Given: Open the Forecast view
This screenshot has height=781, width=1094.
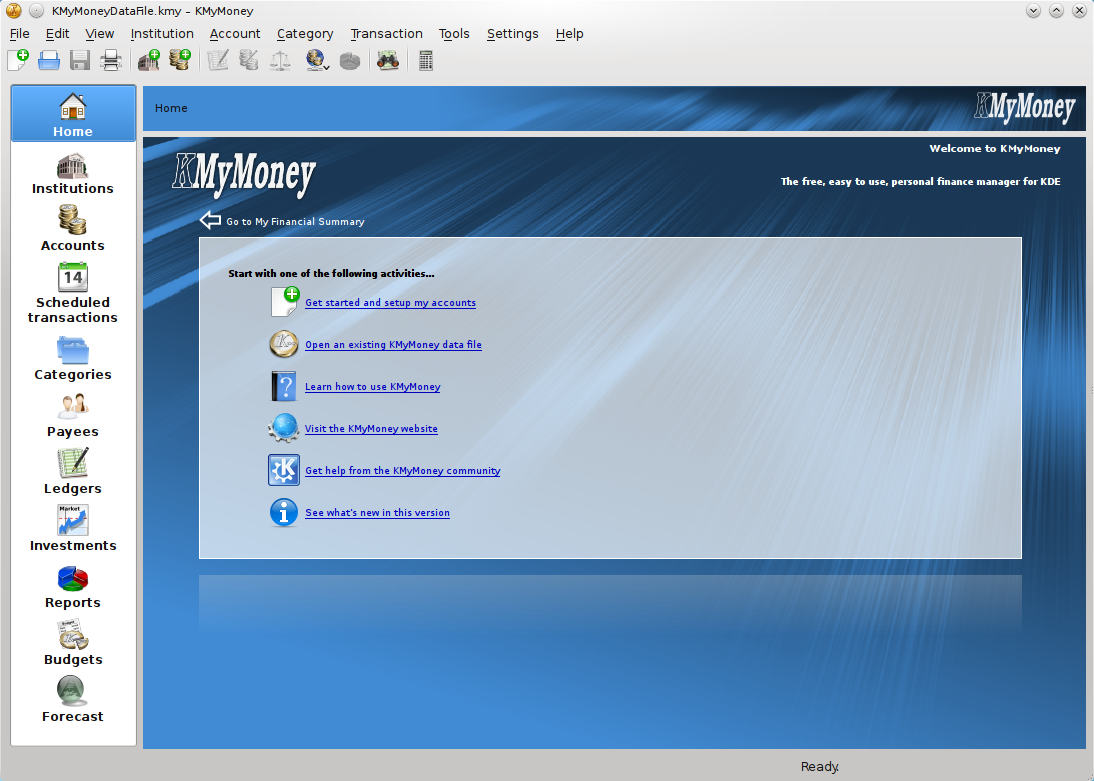Looking at the screenshot, I should coord(73,701).
